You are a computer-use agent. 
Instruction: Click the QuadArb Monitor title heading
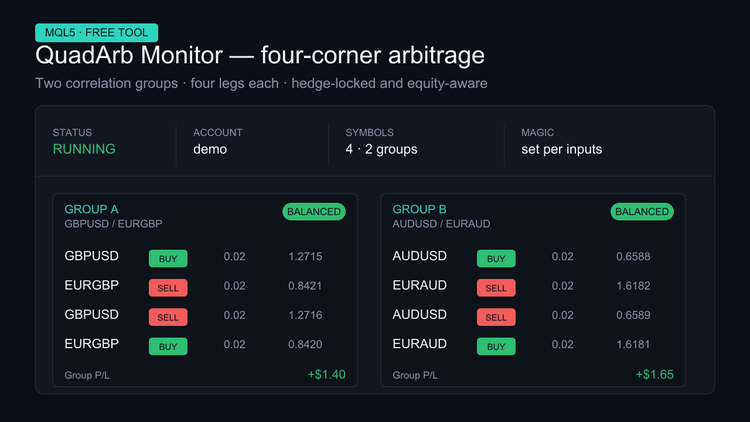(x=260, y=55)
